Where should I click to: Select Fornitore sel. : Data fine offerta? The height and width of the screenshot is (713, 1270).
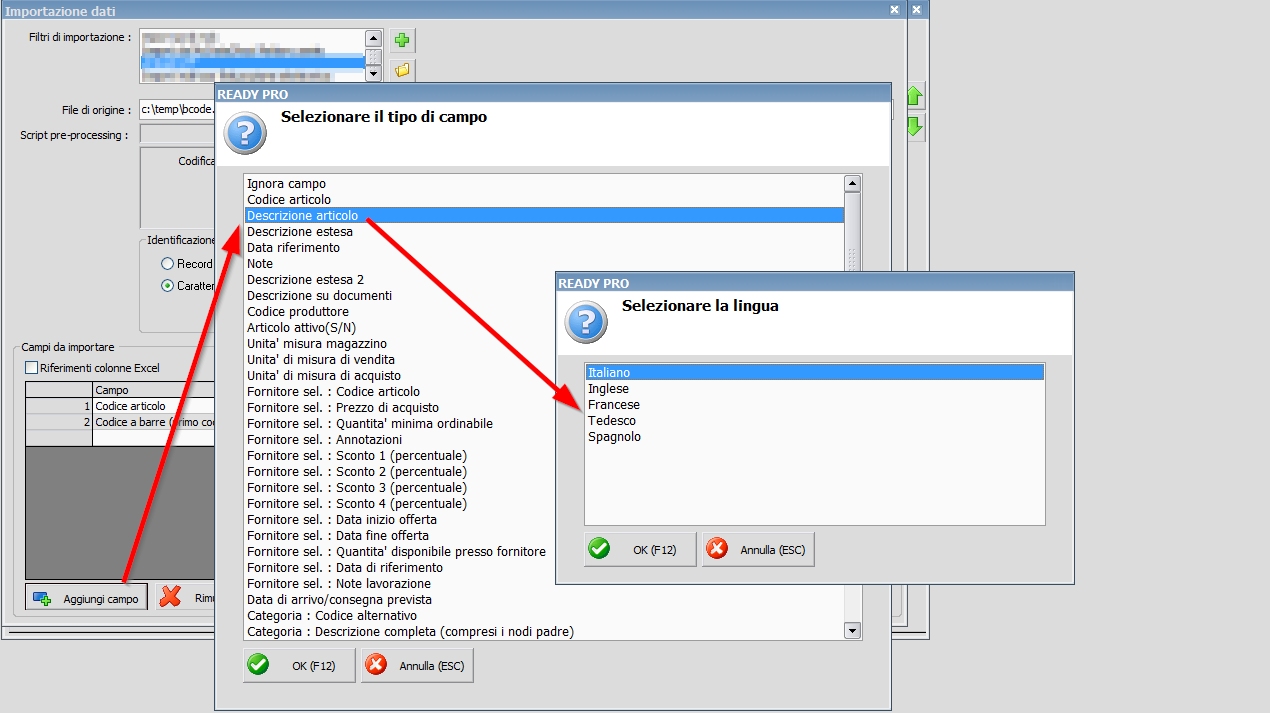[400, 535]
